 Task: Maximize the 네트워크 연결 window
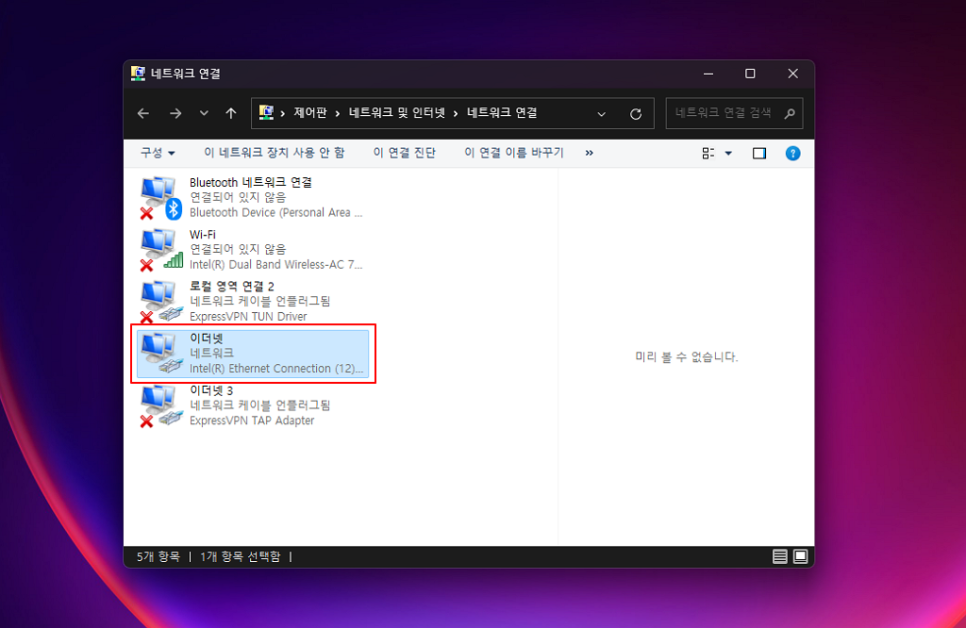(750, 74)
